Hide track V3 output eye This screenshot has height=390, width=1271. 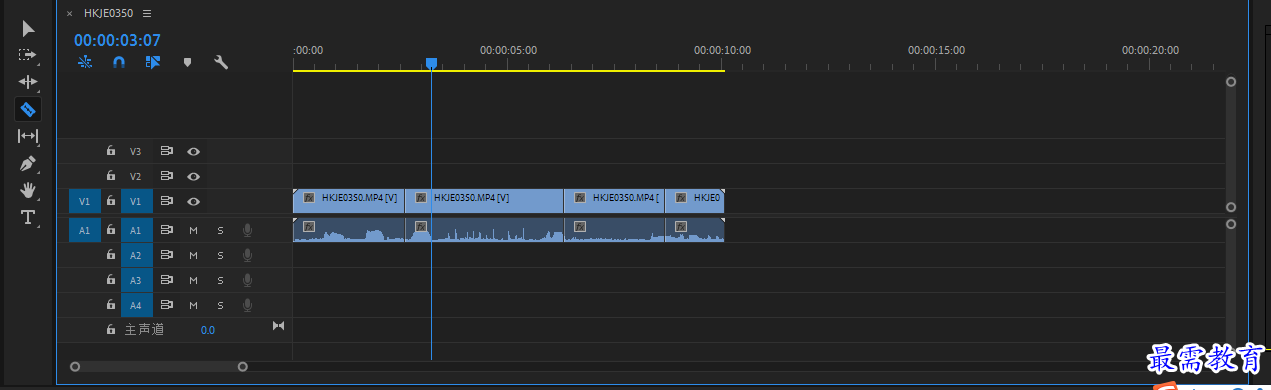pyautogui.click(x=193, y=152)
